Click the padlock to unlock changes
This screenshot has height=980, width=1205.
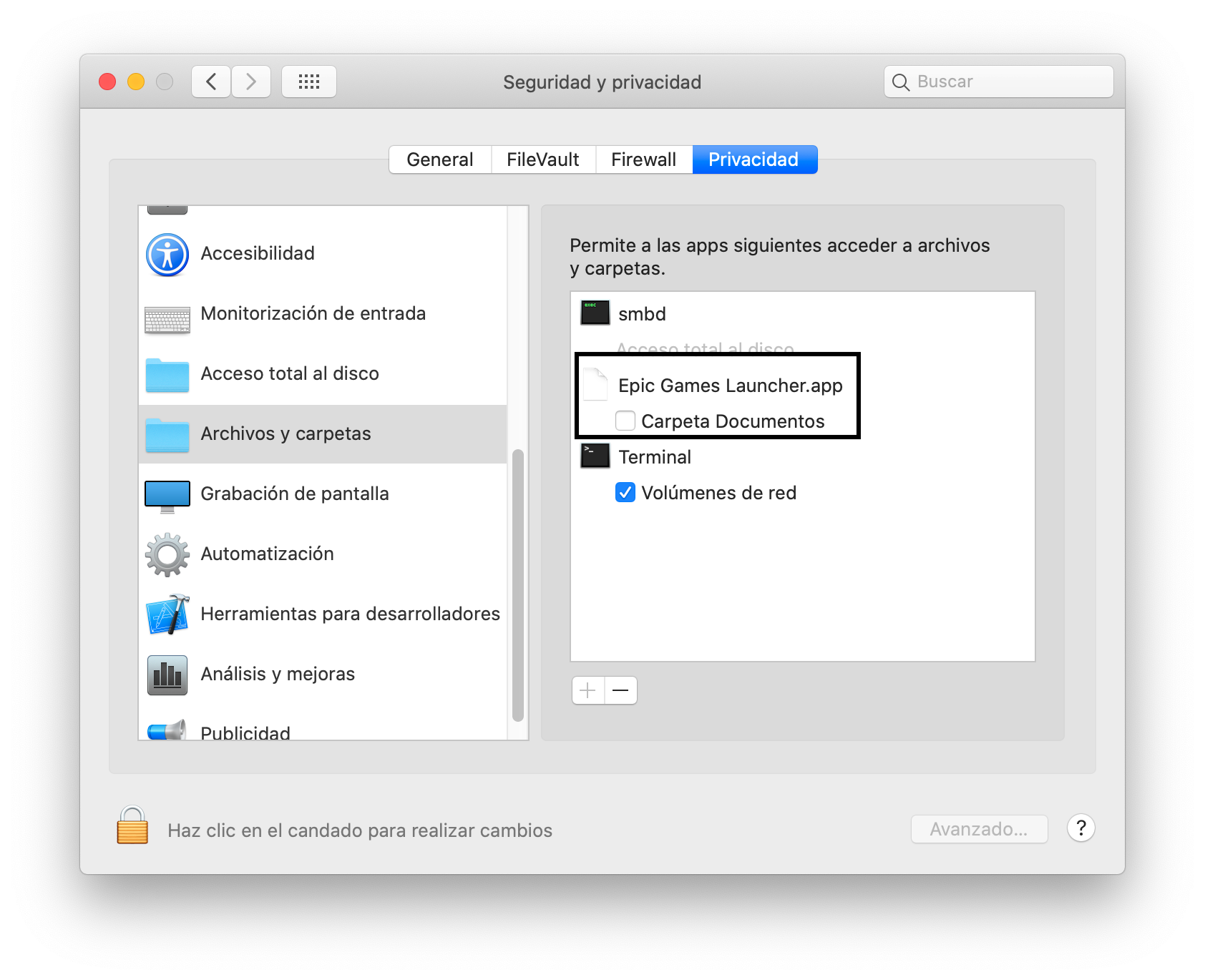tap(132, 825)
